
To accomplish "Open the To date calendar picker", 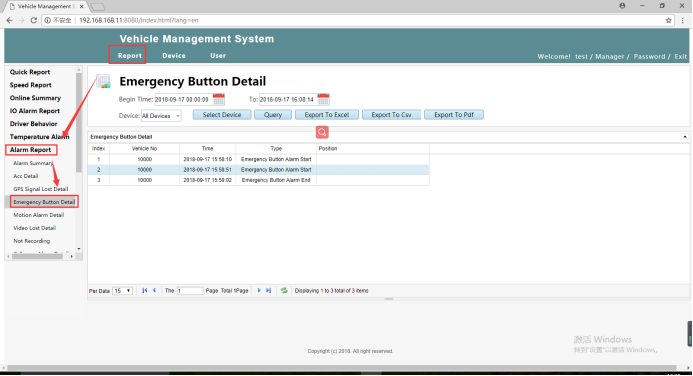I will click(x=324, y=99).
